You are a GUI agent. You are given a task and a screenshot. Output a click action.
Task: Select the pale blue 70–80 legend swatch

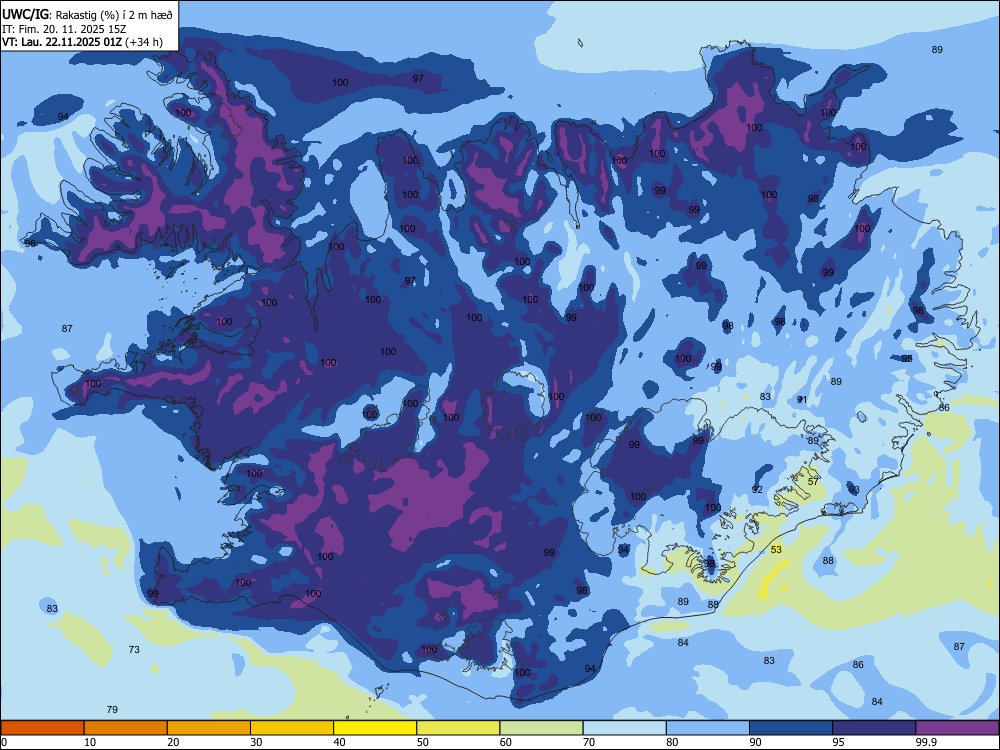pos(624,728)
